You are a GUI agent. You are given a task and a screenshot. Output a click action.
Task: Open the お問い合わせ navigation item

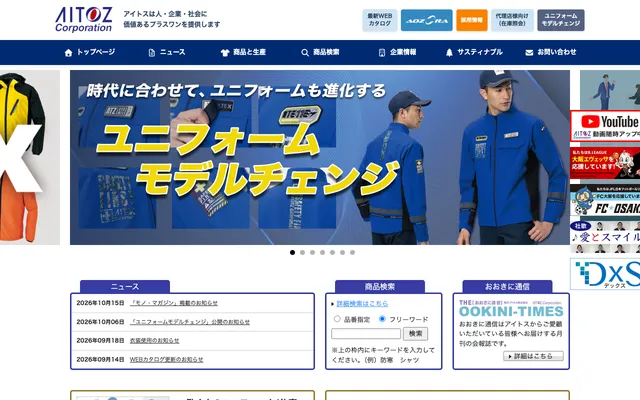tap(557, 52)
